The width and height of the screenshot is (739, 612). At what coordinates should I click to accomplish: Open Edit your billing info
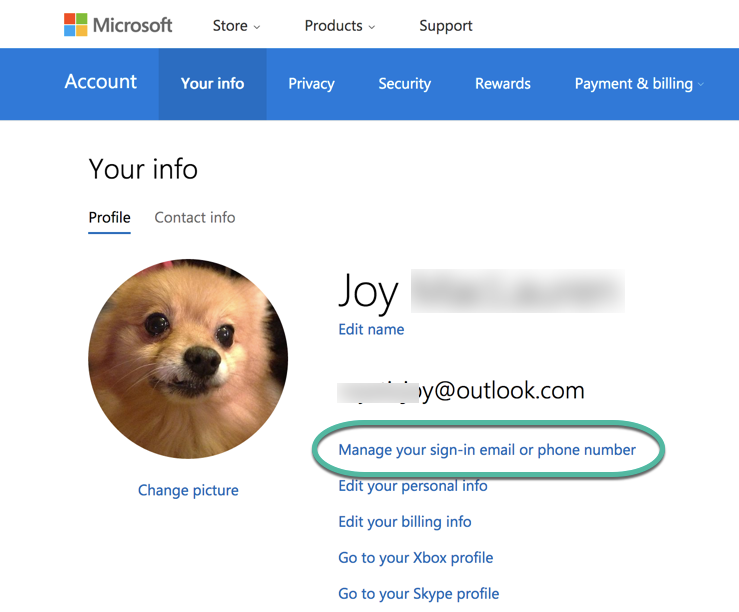coord(405,522)
